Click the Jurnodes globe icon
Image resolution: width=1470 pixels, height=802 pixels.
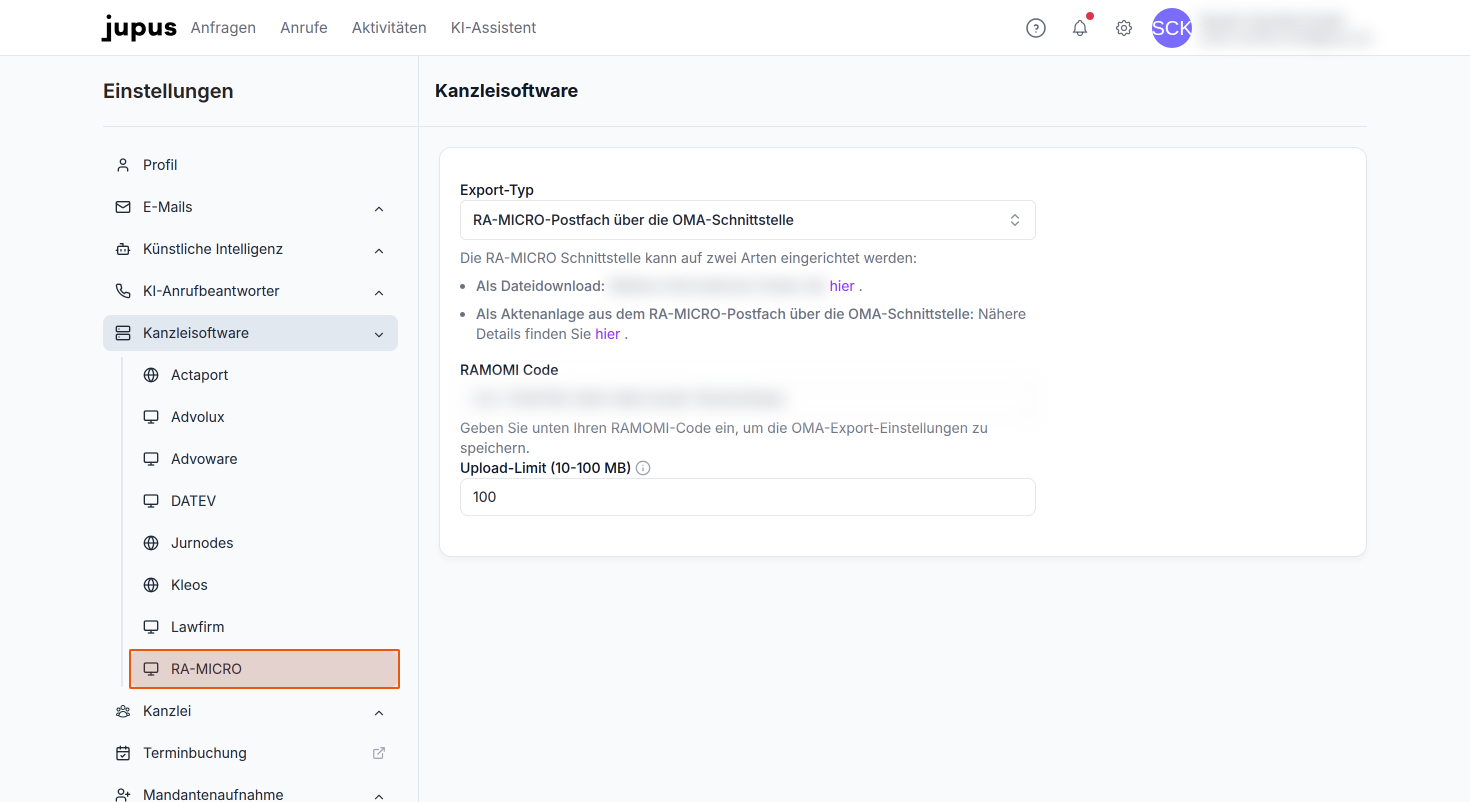click(151, 543)
